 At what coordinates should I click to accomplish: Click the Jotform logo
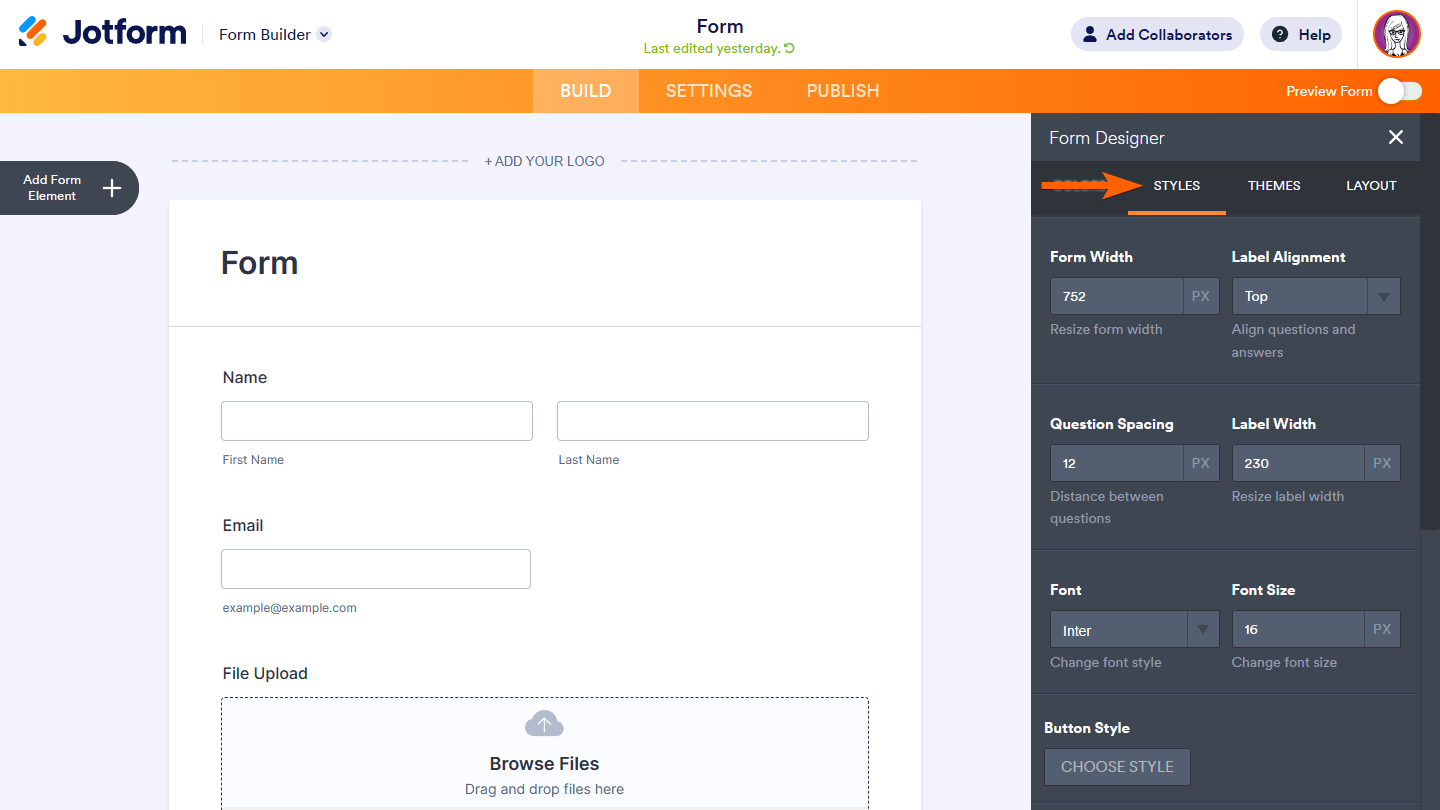coord(101,31)
